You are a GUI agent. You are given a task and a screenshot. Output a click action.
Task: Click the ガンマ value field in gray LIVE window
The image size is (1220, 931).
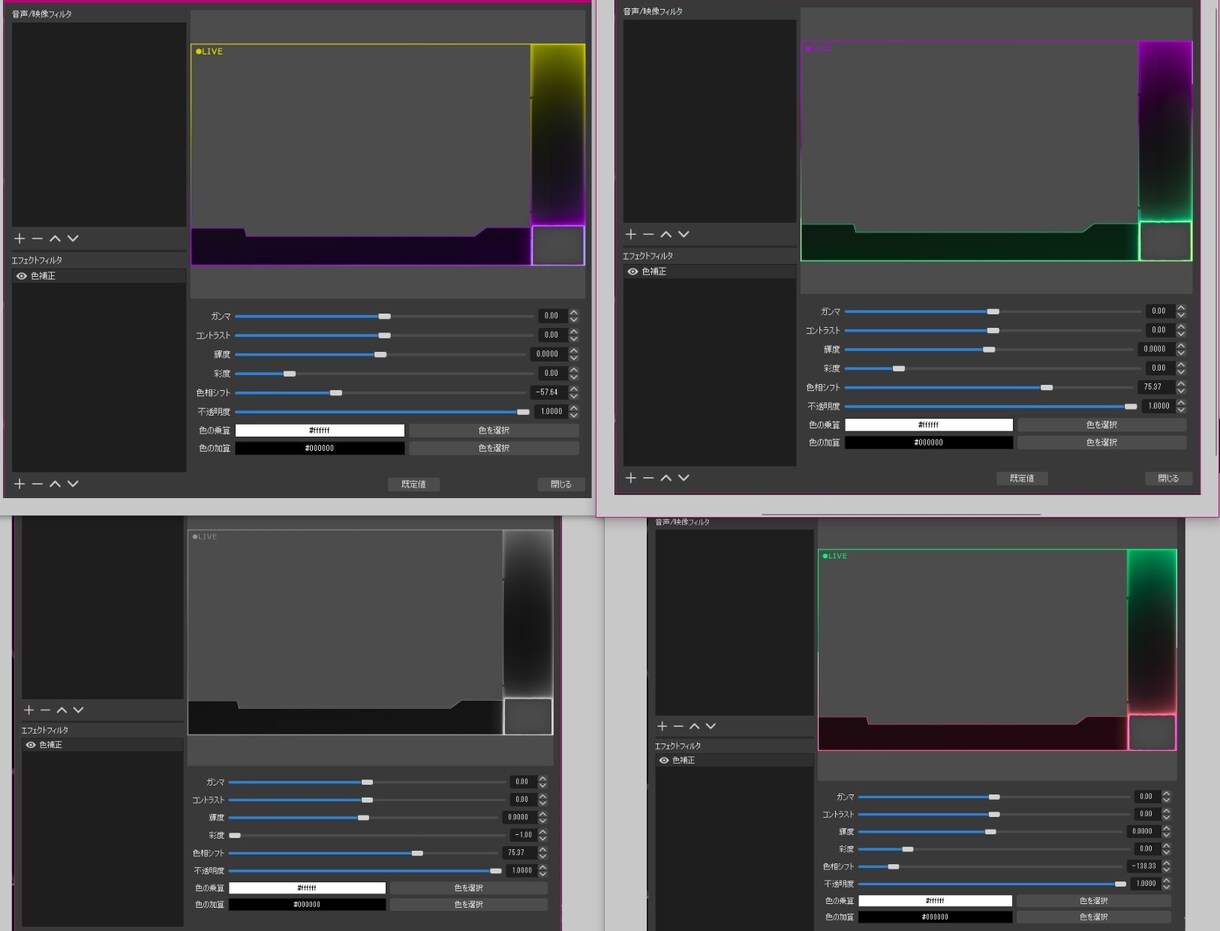[522, 782]
